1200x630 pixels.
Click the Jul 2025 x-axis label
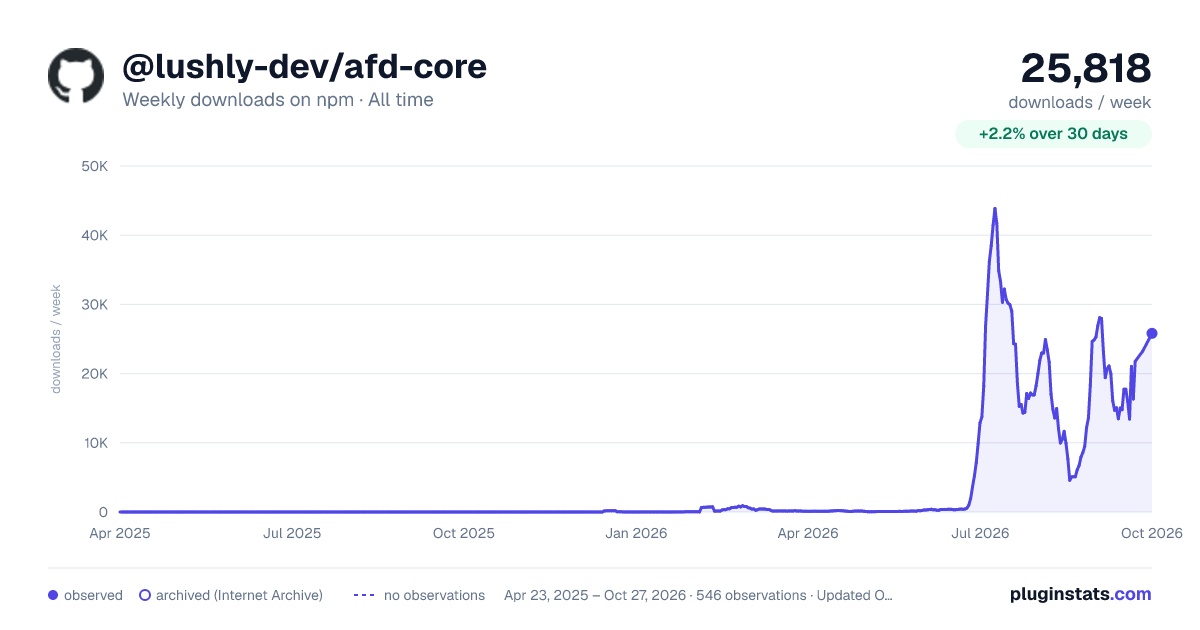292,533
